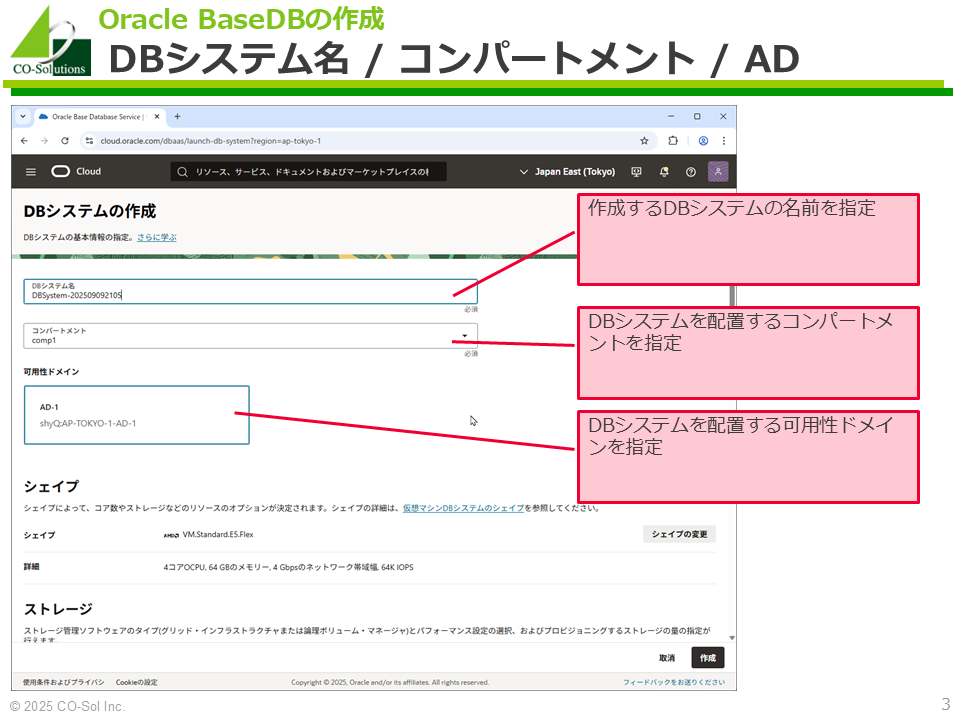Open a new browser tab with plus
The height and width of the screenshot is (720, 960).
178,116
